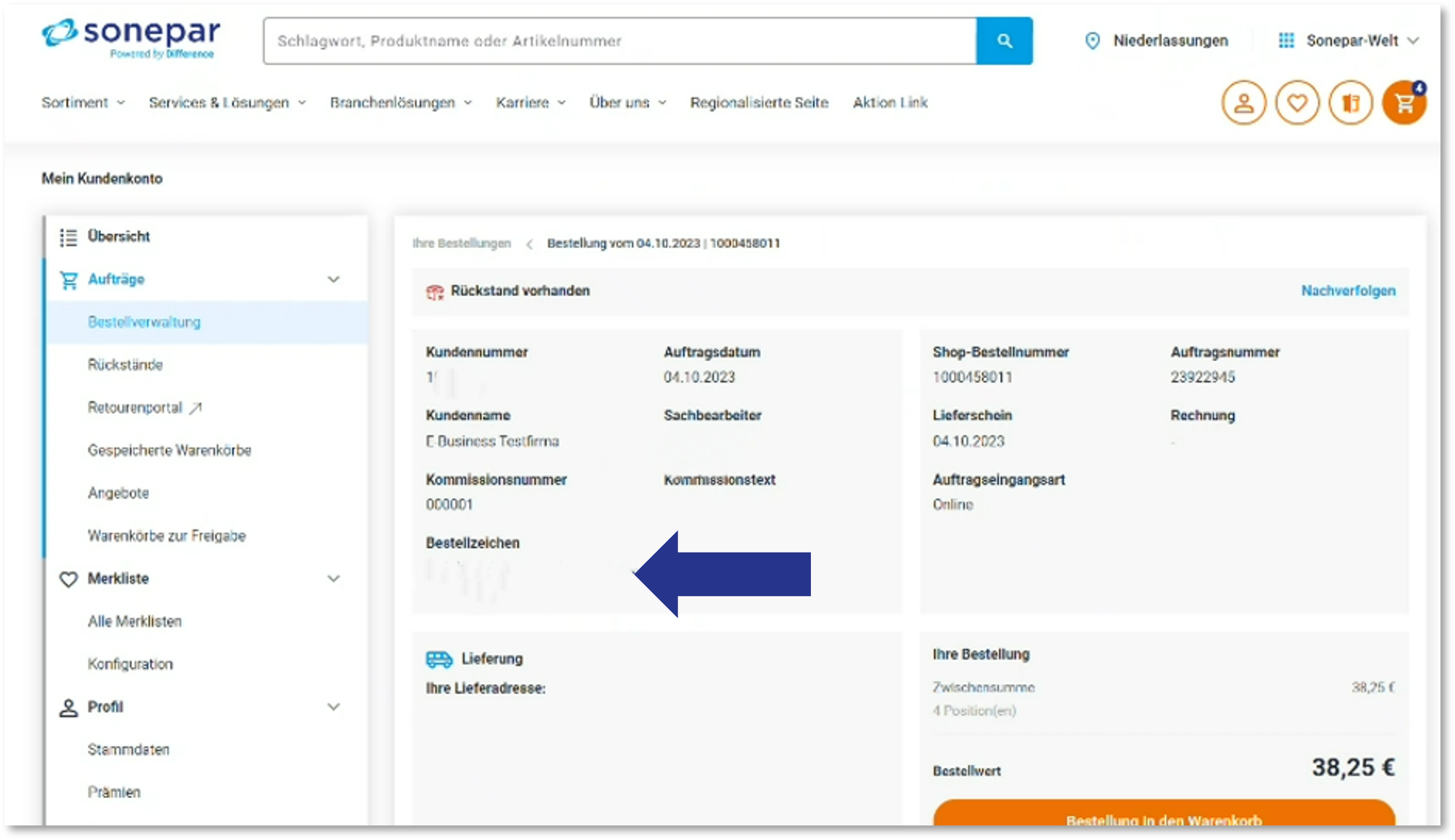Expand the Branchenlösungen menu
The width and height of the screenshot is (1455, 840).
point(401,103)
